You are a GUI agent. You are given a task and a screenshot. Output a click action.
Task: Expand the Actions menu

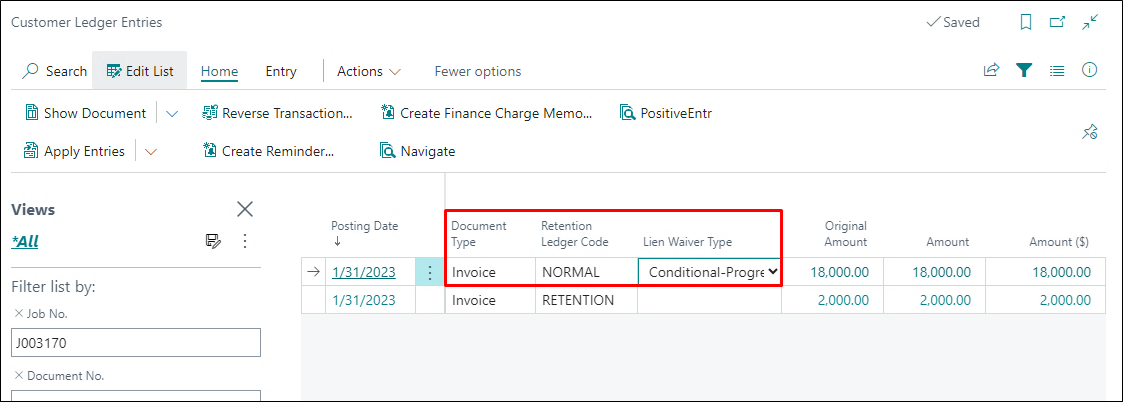pos(369,71)
